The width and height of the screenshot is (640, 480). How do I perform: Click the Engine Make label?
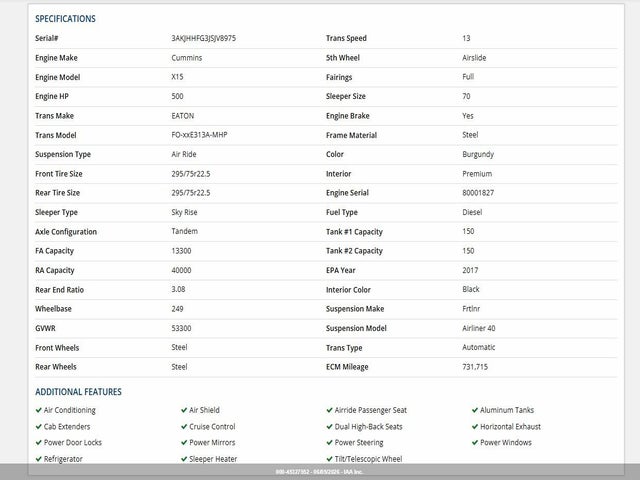click(x=56, y=58)
